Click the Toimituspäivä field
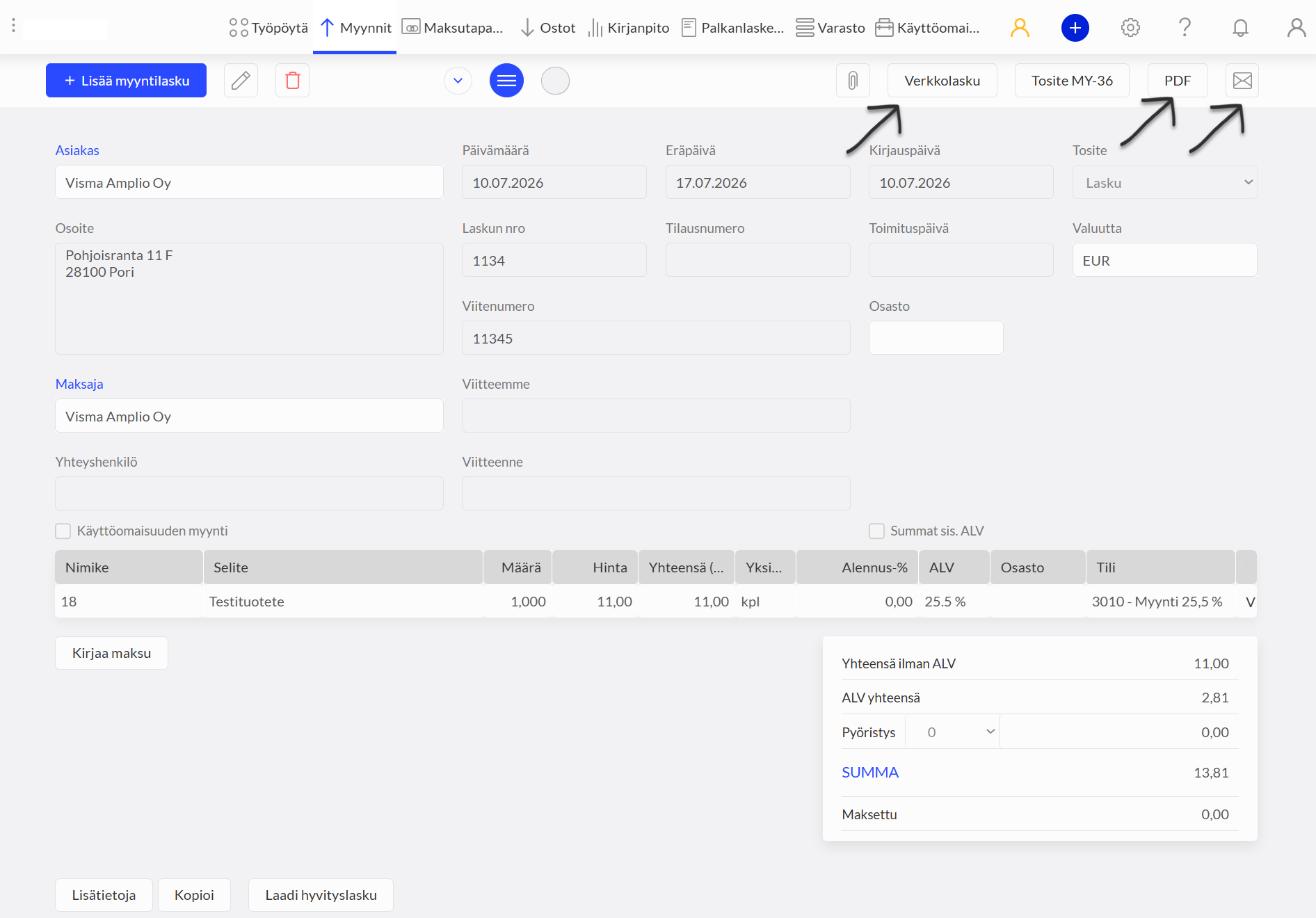The height and width of the screenshot is (918, 1316). [961, 260]
